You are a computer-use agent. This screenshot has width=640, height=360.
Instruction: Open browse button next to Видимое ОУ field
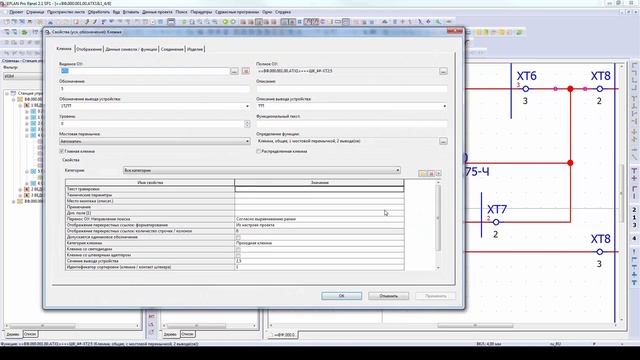click(234, 71)
